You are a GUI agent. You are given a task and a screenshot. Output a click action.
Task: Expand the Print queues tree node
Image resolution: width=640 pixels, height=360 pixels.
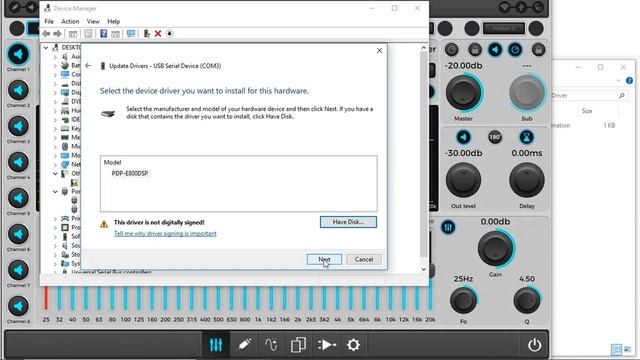[x=55, y=219]
